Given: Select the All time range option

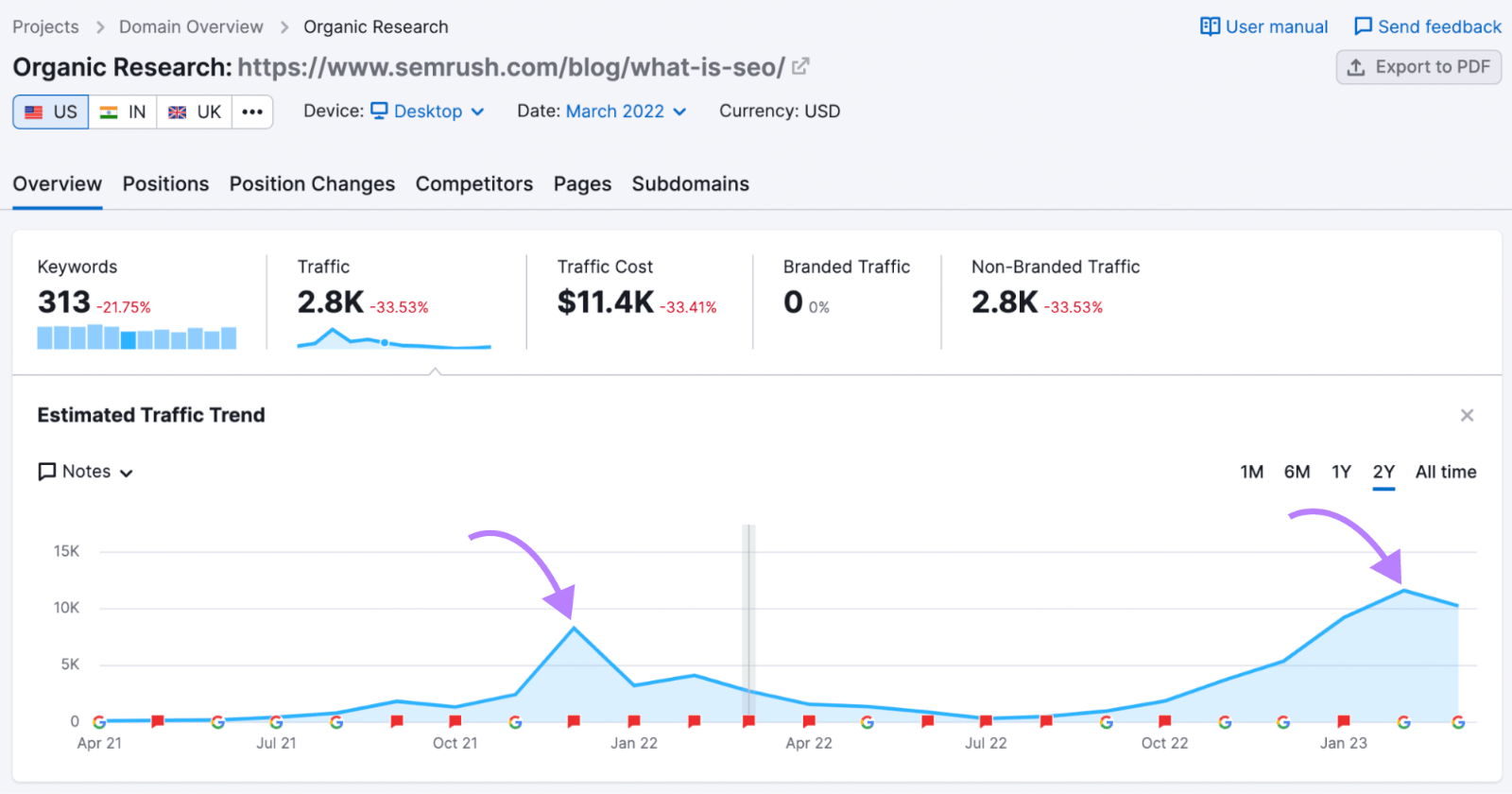Looking at the screenshot, I should click(1445, 472).
